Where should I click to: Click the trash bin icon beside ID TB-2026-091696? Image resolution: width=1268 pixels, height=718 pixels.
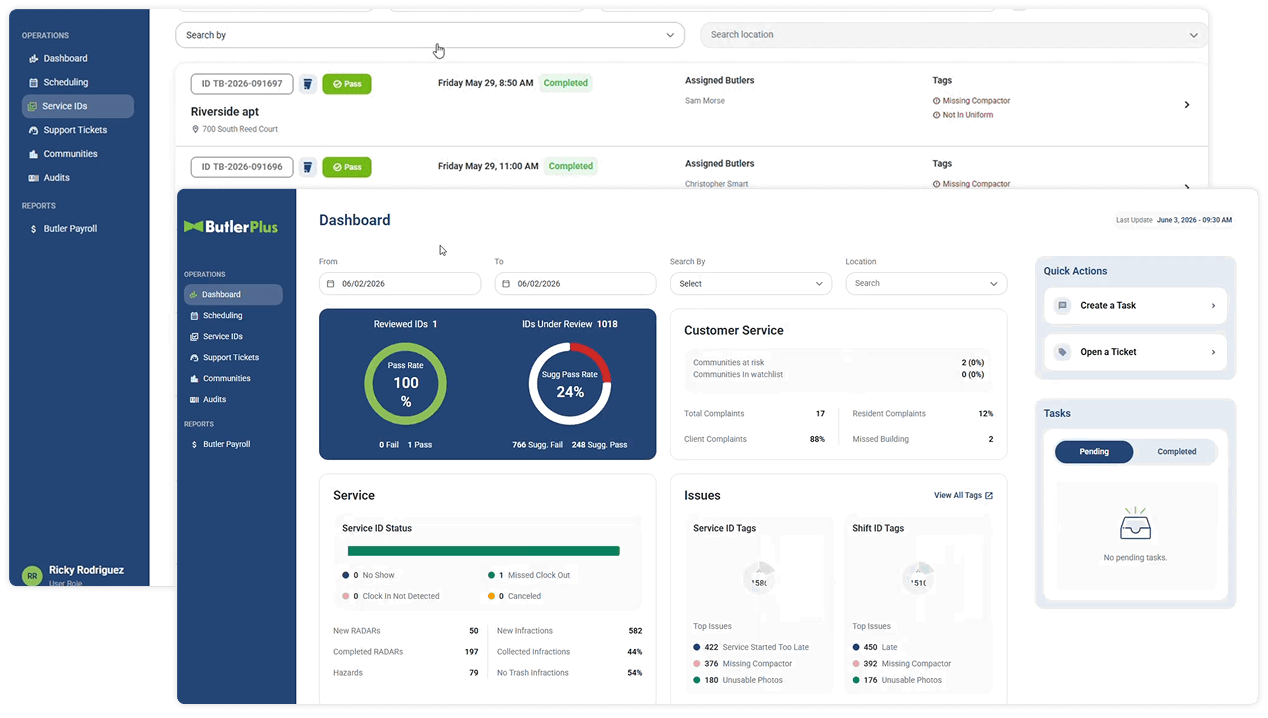pos(308,167)
